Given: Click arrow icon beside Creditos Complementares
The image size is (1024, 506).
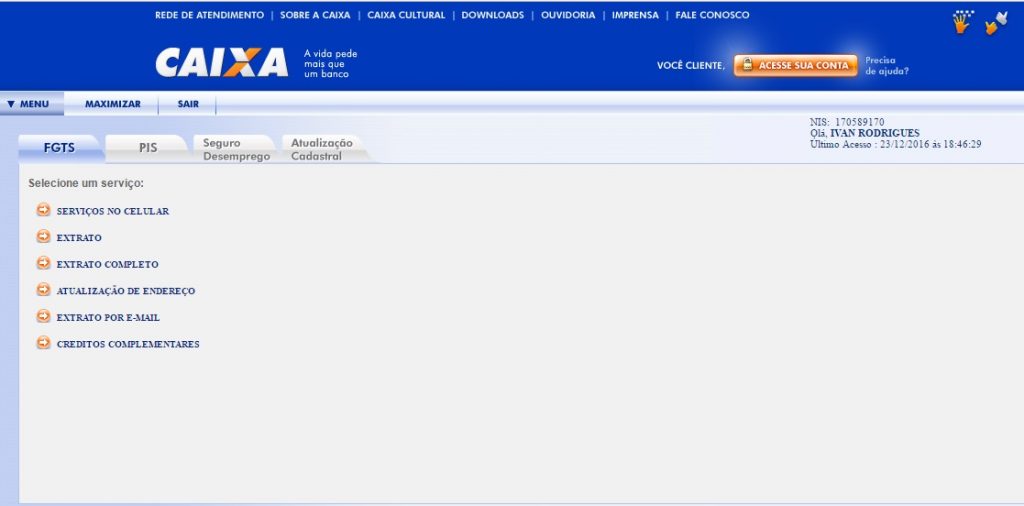Looking at the screenshot, I should coord(43,343).
